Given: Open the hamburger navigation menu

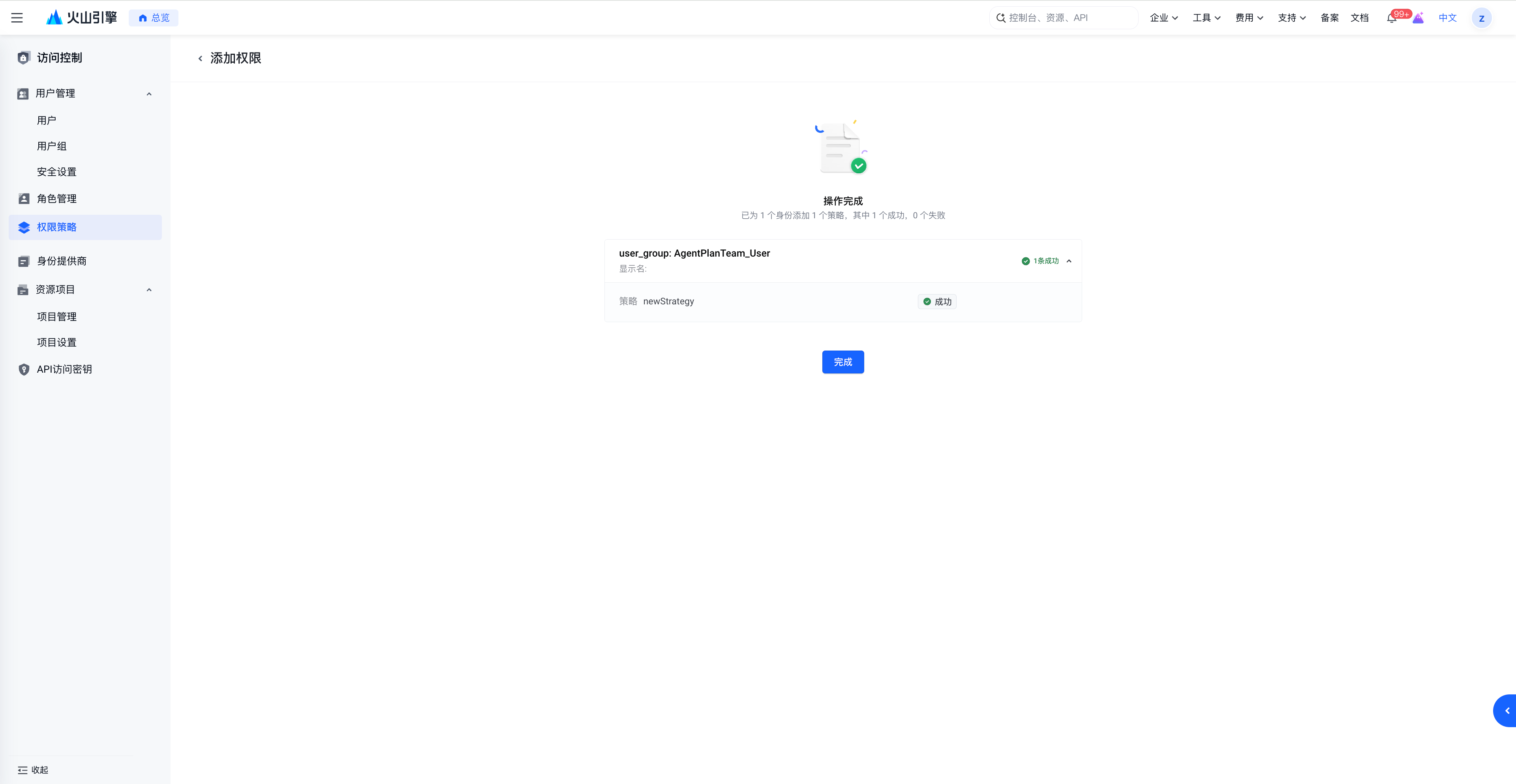Looking at the screenshot, I should click(x=17, y=18).
